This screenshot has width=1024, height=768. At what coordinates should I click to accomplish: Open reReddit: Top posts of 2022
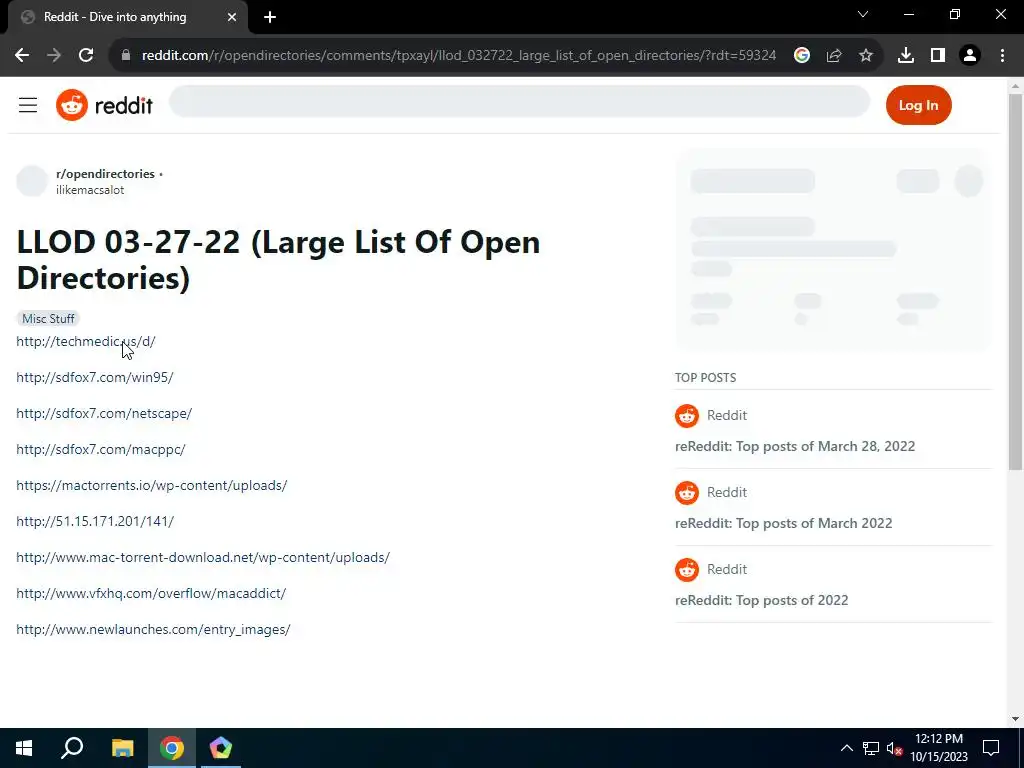761,600
